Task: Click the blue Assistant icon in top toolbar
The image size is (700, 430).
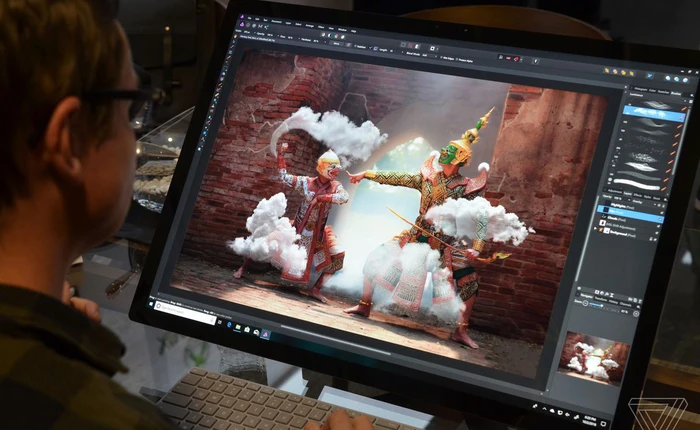Action: (650, 75)
